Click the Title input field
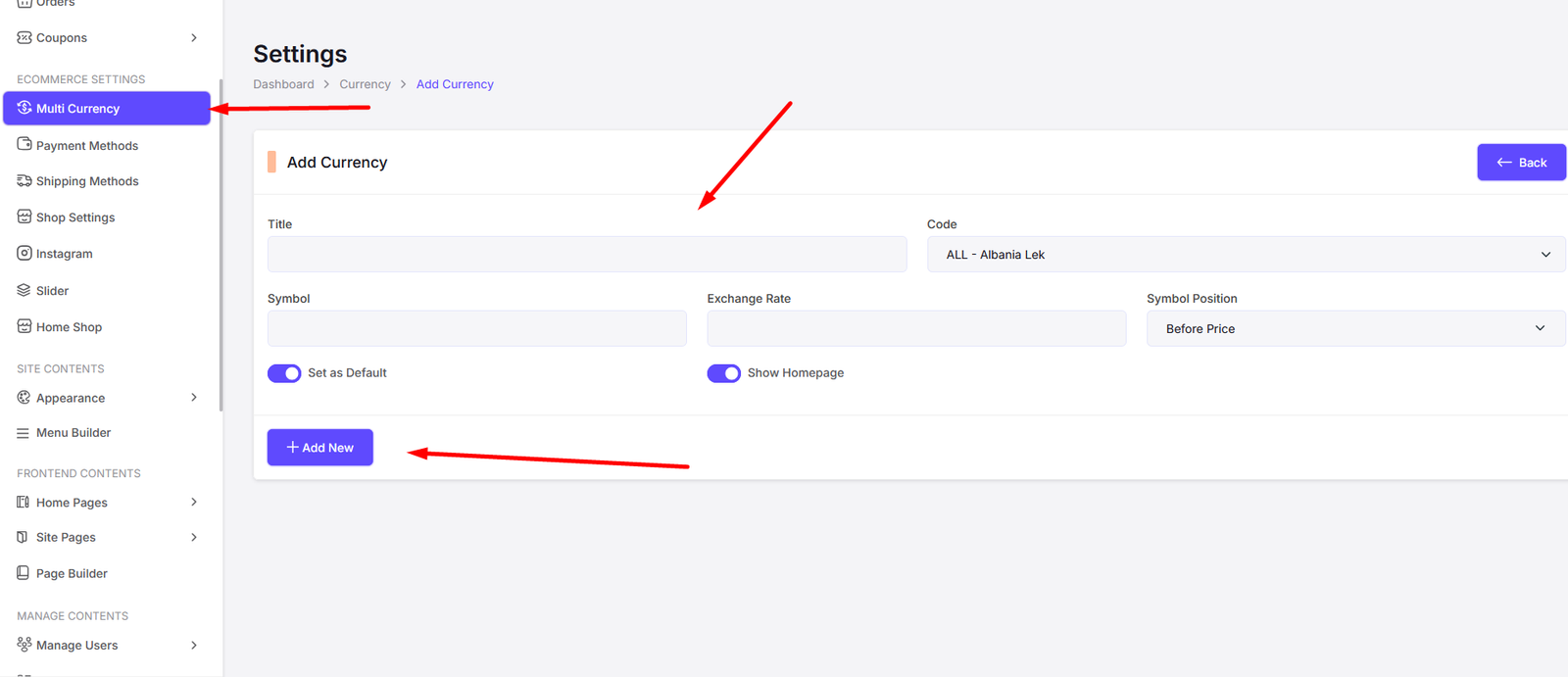Image resolution: width=1568 pixels, height=677 pixels. tap(587, 255)
